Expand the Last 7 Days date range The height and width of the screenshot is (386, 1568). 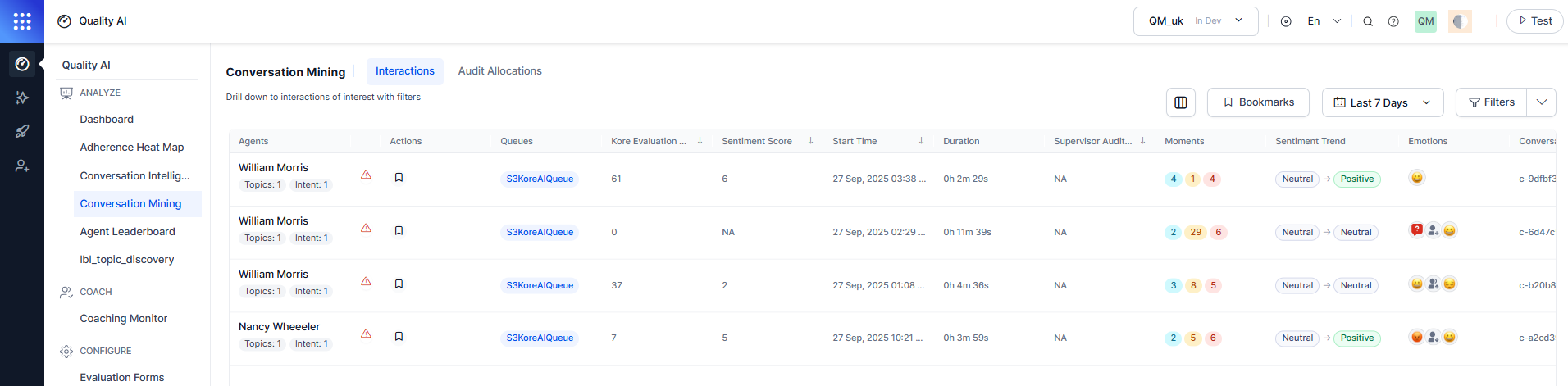1382,102
